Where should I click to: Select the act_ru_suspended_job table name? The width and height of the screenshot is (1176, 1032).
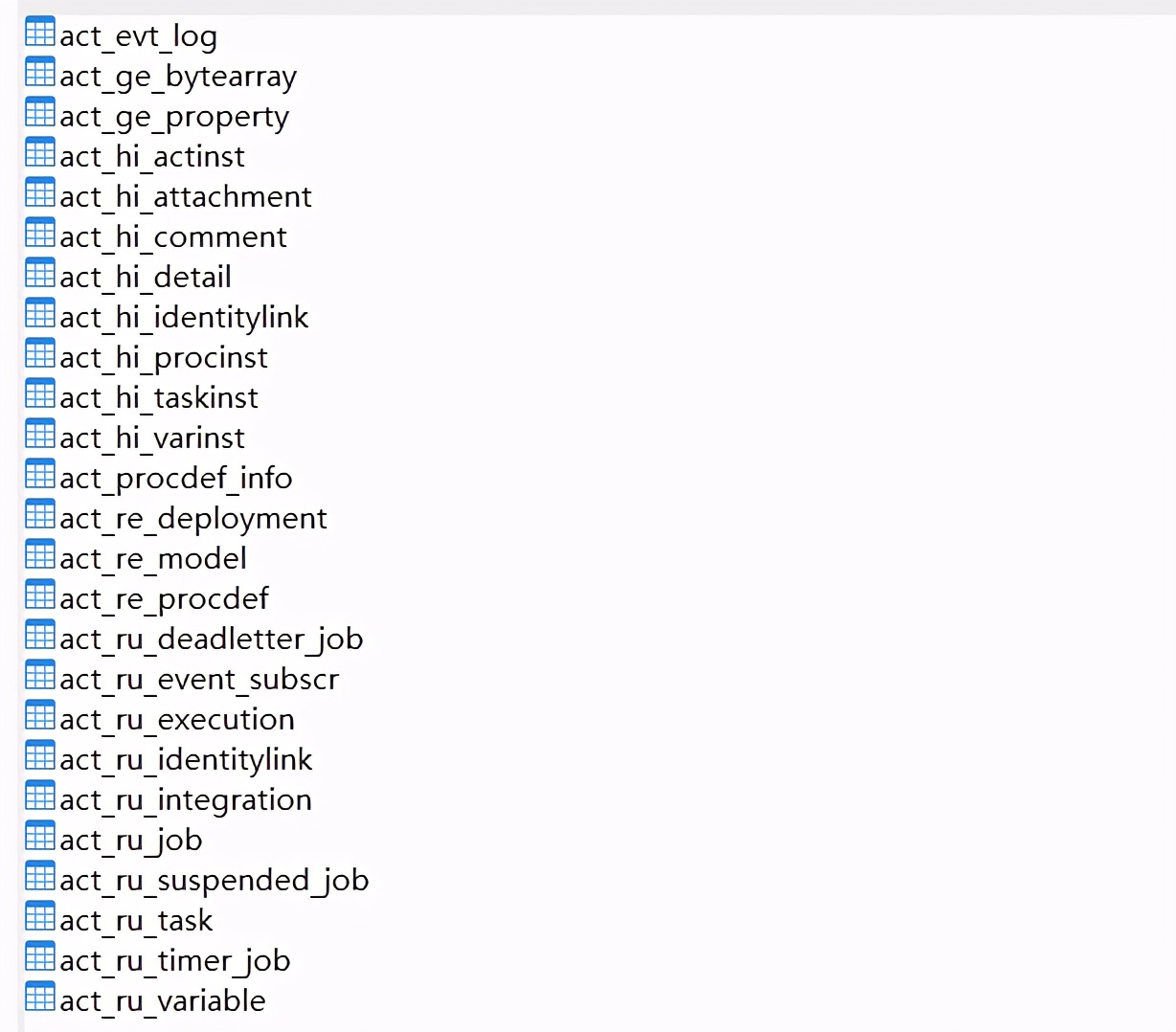tap(214, 881)
